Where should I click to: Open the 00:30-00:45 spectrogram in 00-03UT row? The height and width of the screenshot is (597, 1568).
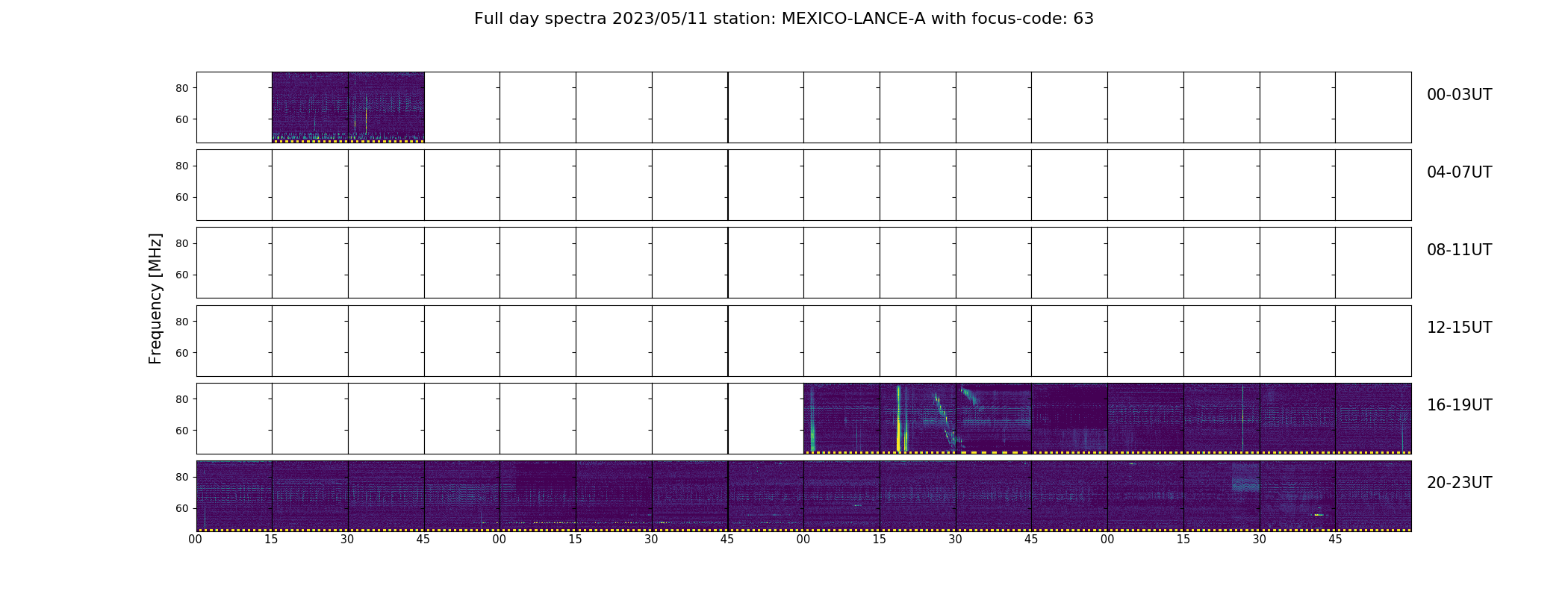[386, 107]
